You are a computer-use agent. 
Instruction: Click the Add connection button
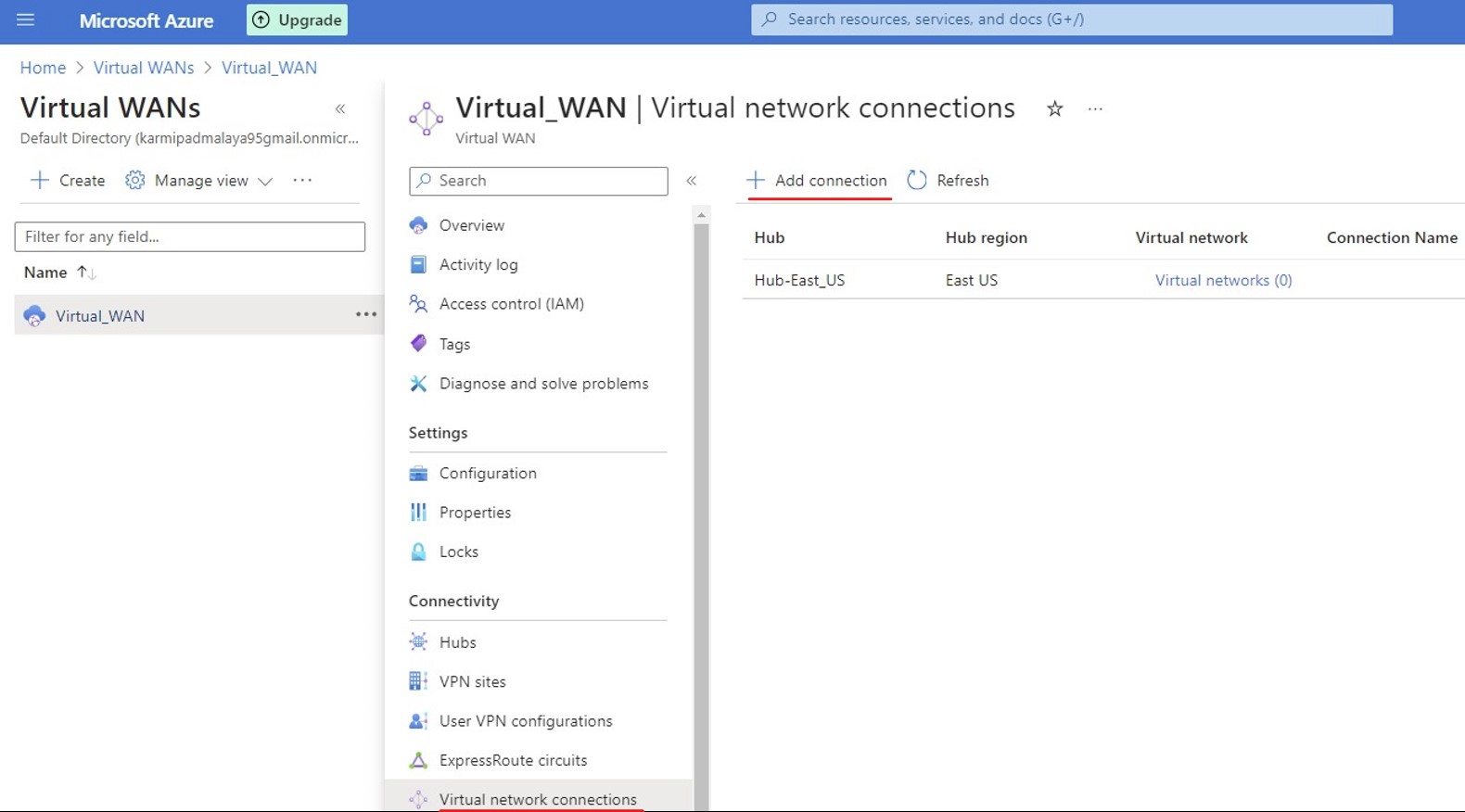[818, 181]
